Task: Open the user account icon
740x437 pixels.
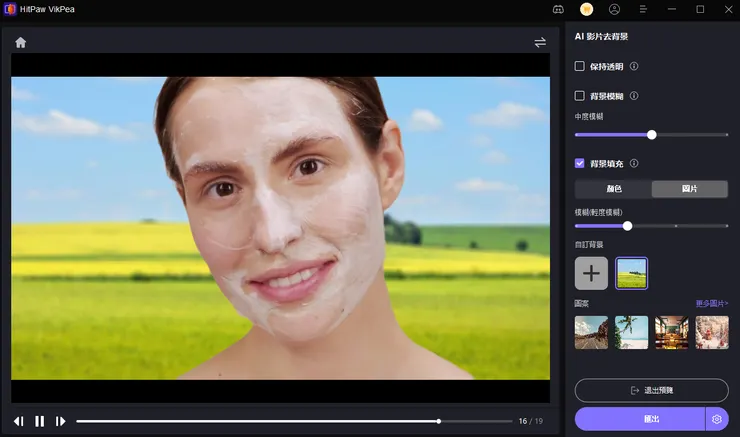Action: click(x=614, y=9)
